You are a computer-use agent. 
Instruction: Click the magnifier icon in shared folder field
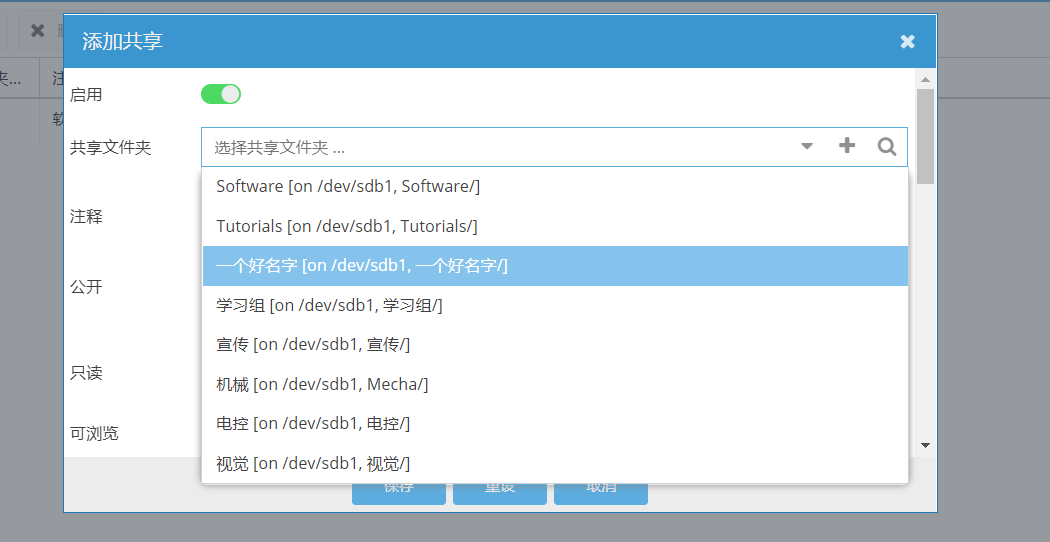coord(887,147)
